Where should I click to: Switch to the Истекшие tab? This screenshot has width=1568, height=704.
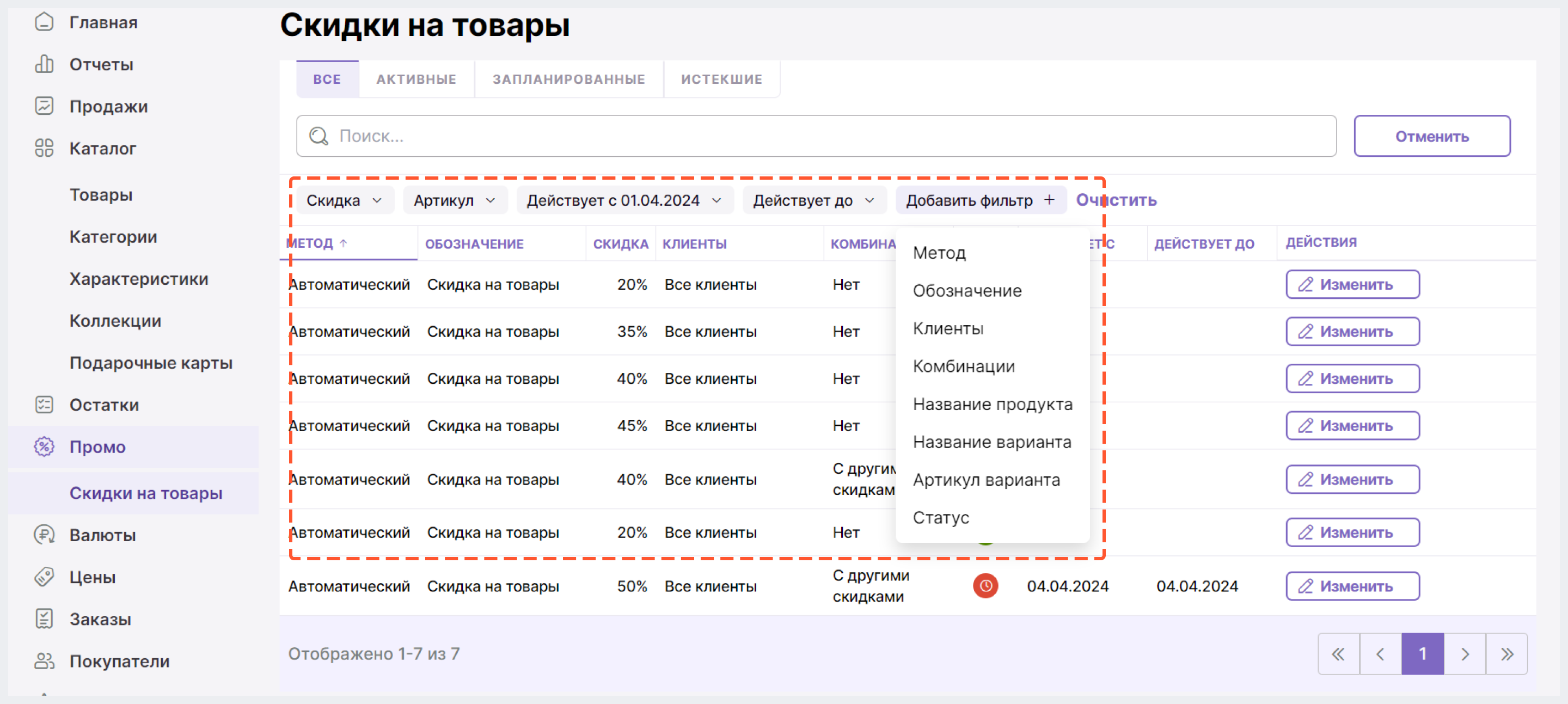[x=721, y=79]
